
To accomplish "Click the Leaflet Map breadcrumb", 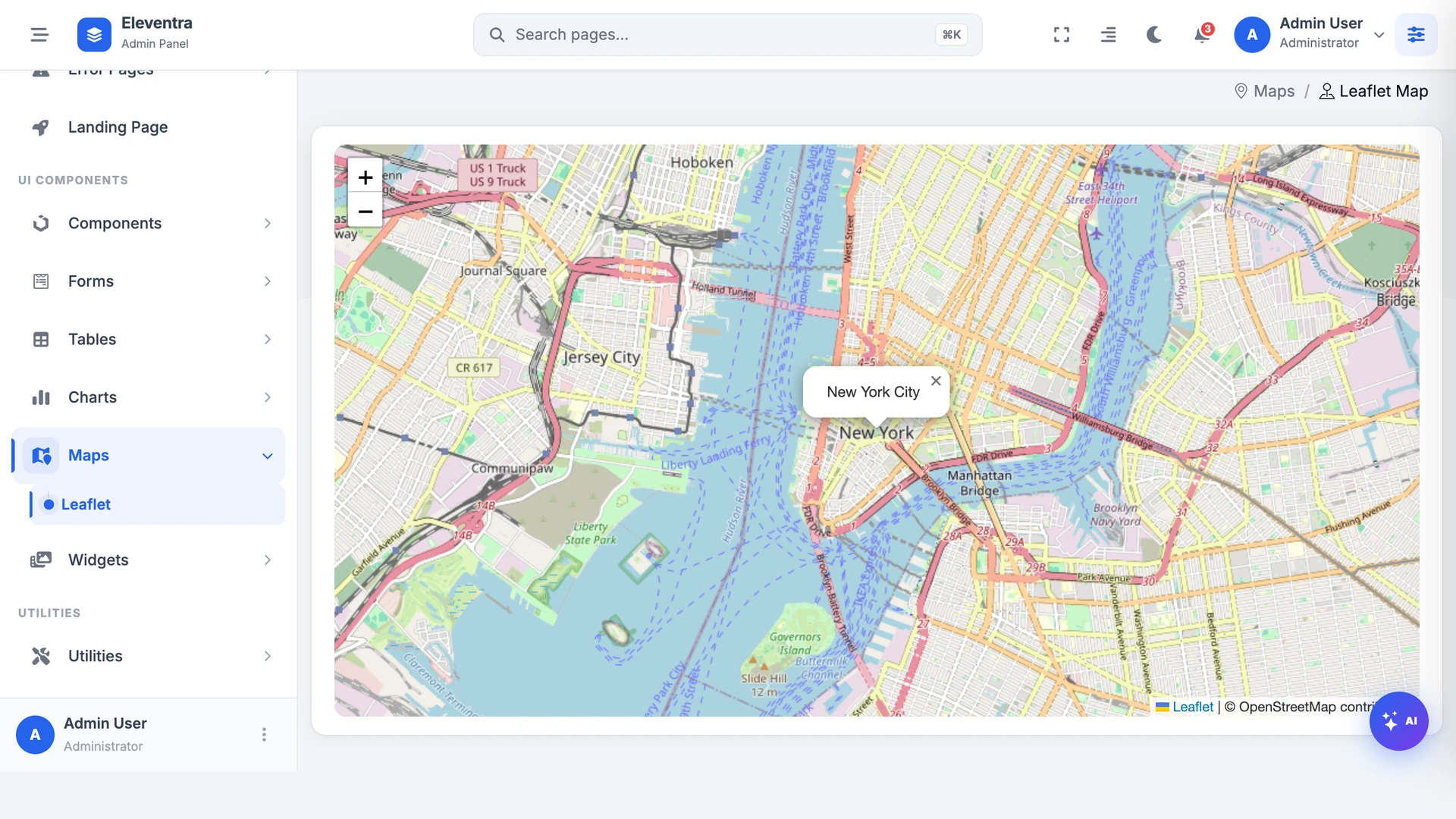I will pyautogui.click(x=1383, y=91).
